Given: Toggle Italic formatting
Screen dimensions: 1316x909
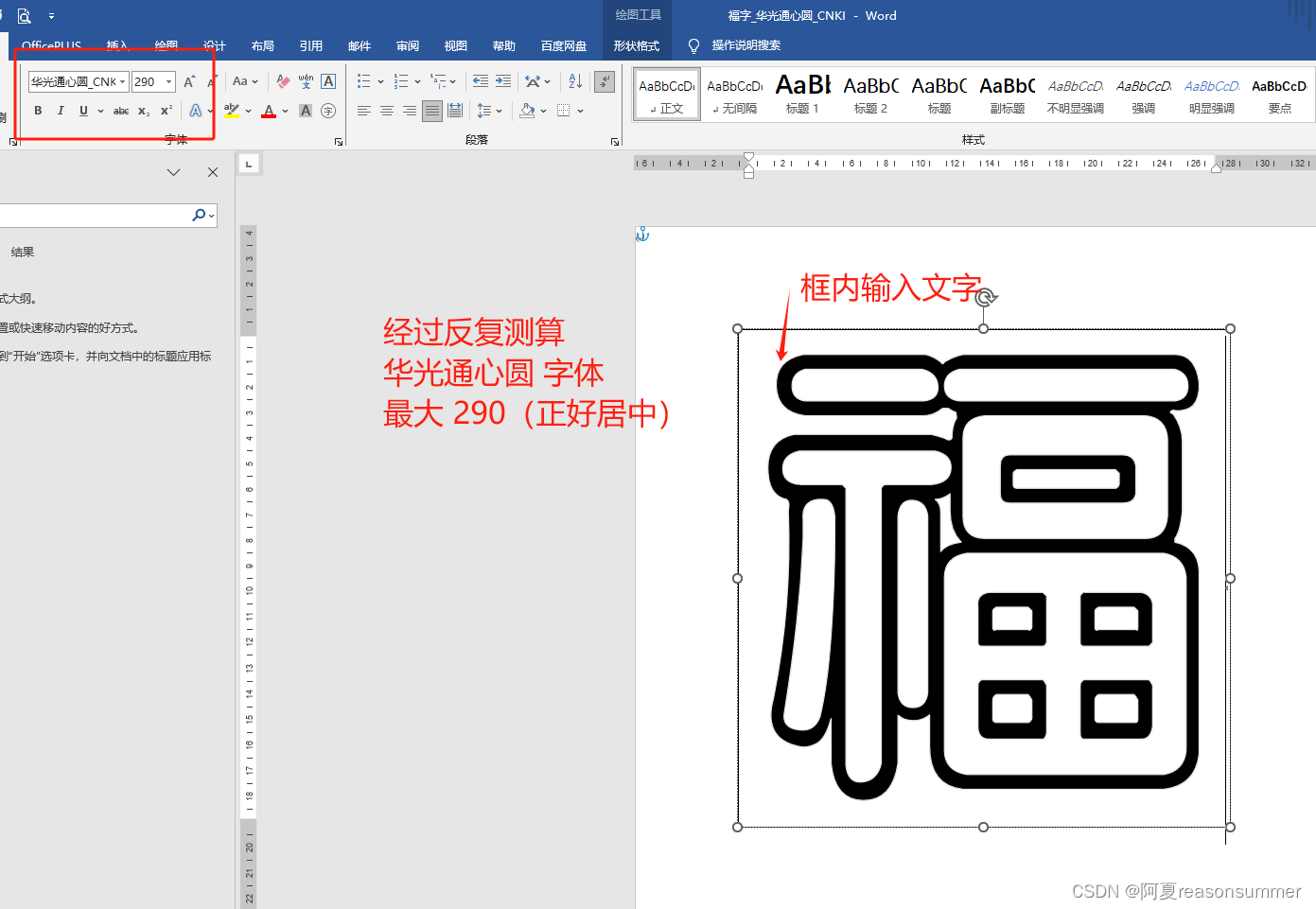Looking at the screenshot, I should coord(61,111).
